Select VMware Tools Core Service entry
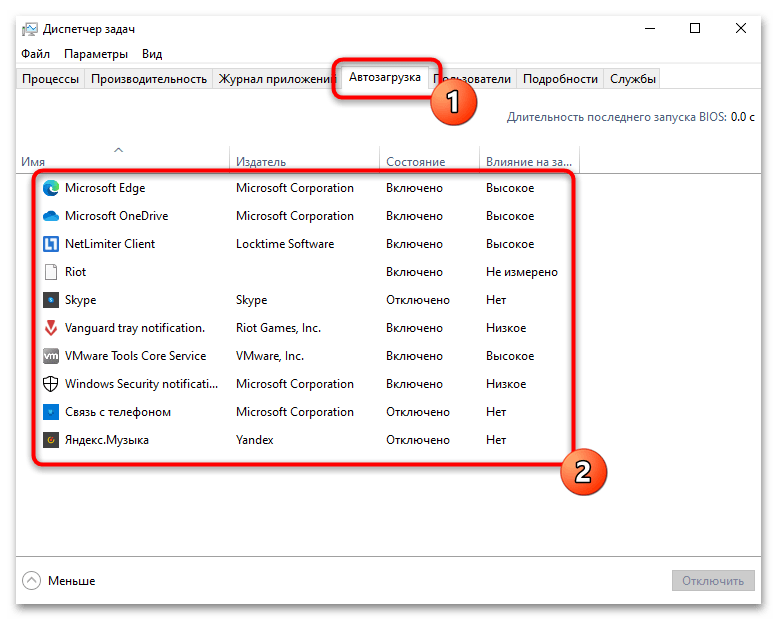The height and width of the screenshot is (620, 777). [x=135, y=356]
